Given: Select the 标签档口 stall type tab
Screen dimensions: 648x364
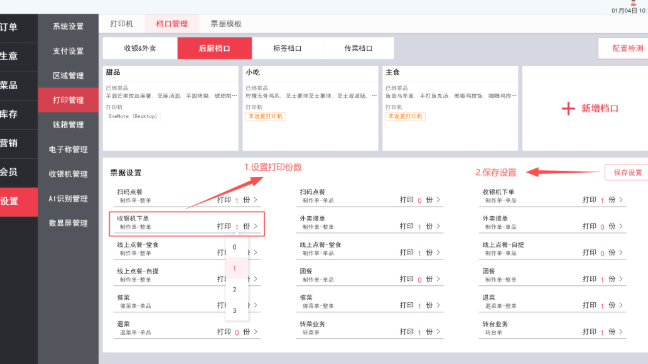Looking at the screenshot, I should click(x=288, y=48).
